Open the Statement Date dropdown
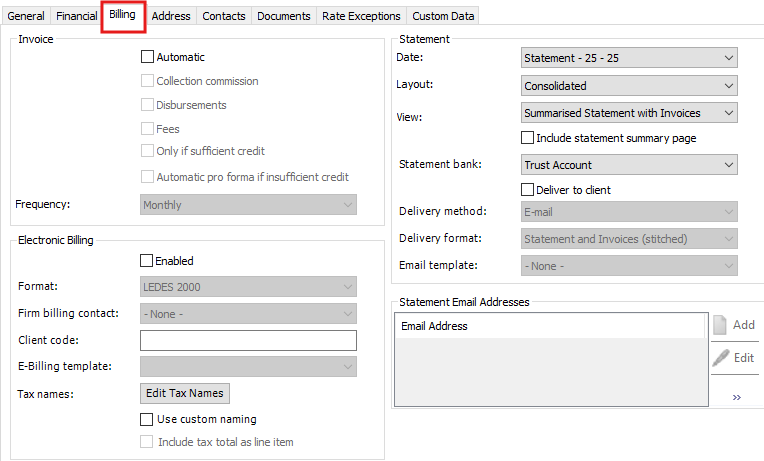Screen dimensions: 764x461 (x=629, y=58)
